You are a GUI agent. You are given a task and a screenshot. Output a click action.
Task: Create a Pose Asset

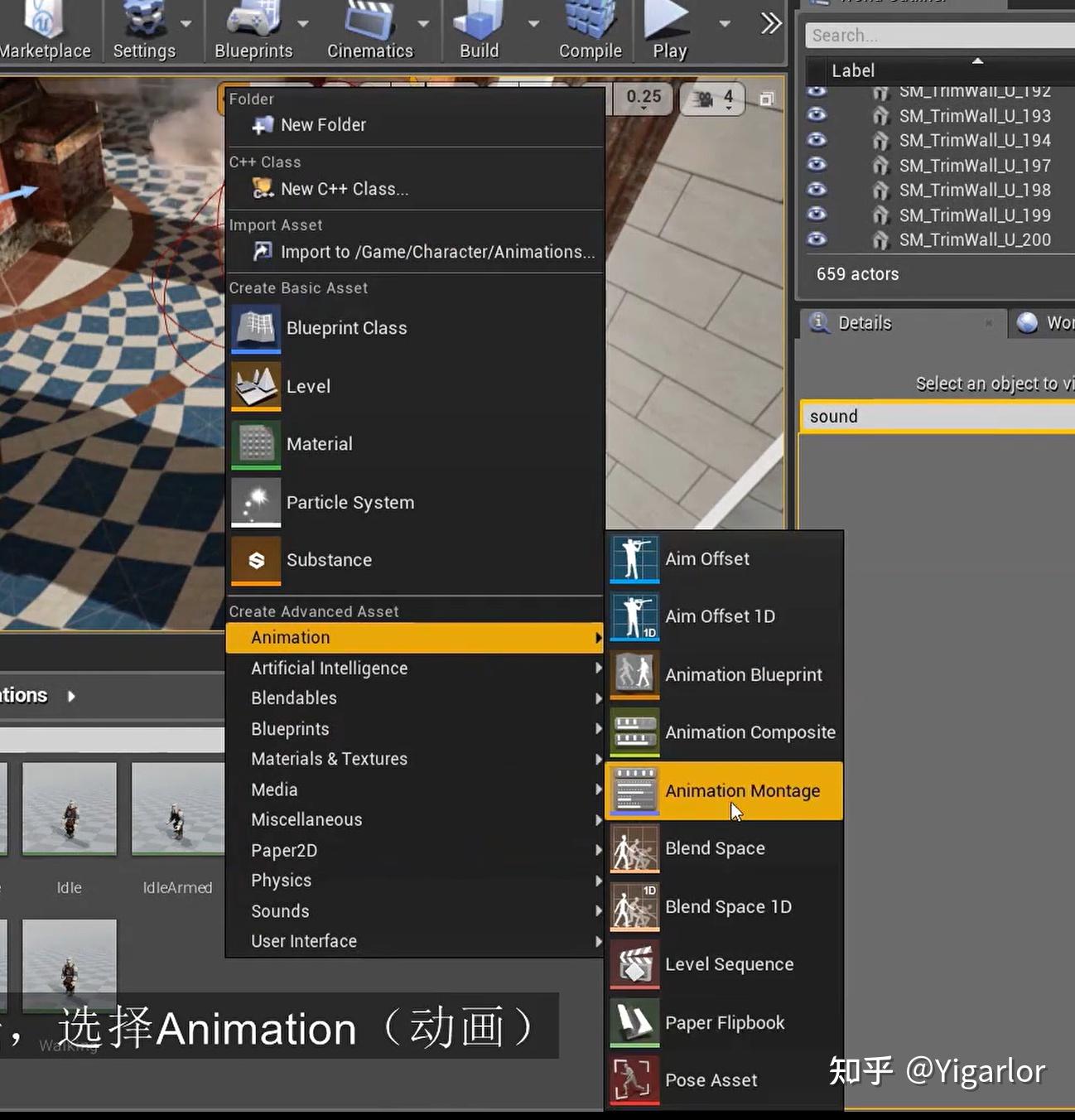click(725, 1080)
